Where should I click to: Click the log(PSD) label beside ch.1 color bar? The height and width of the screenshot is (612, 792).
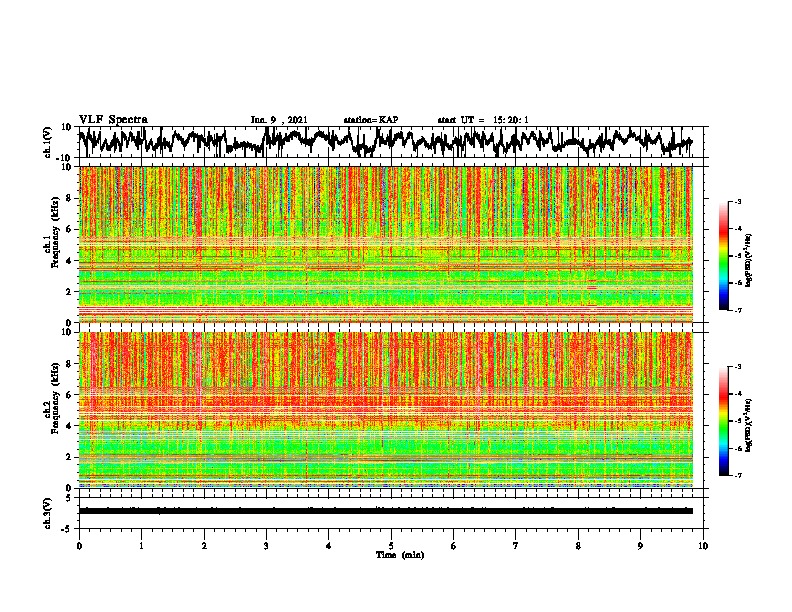(750, 260)
